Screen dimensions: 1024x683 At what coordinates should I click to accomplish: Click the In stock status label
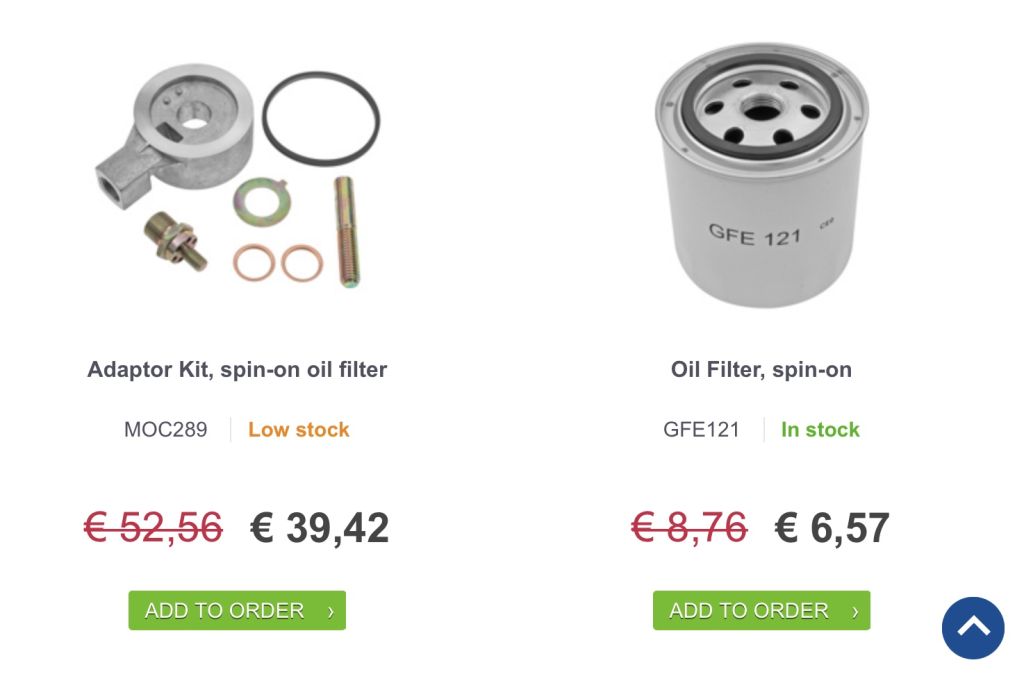pos(820,430)
